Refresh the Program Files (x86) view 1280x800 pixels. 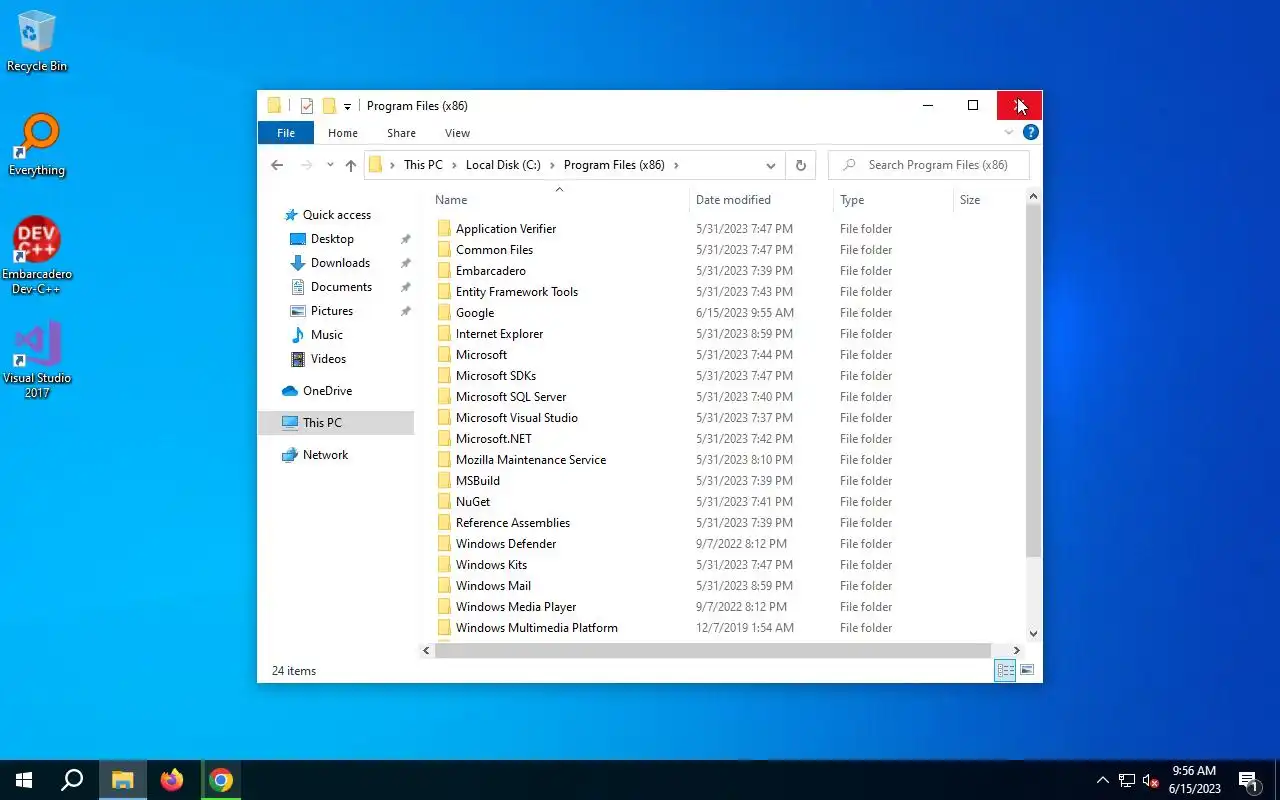[800, 165]
